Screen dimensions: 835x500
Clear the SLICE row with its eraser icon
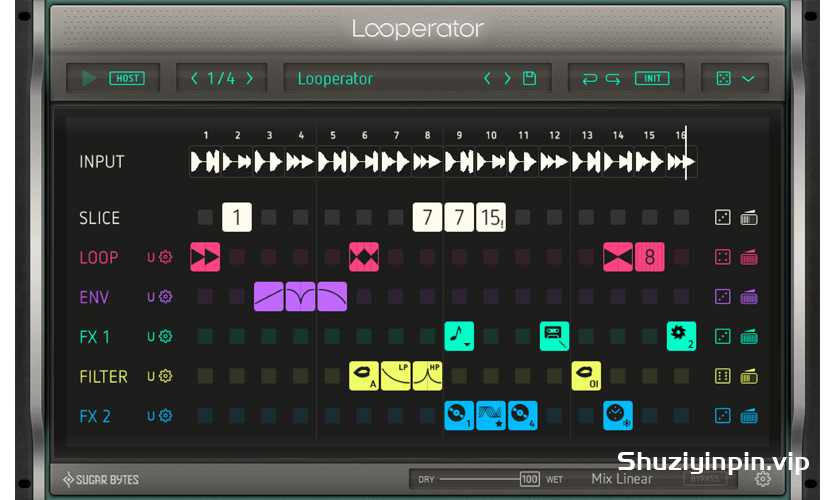pyautogui.click(x=749, y=218)
